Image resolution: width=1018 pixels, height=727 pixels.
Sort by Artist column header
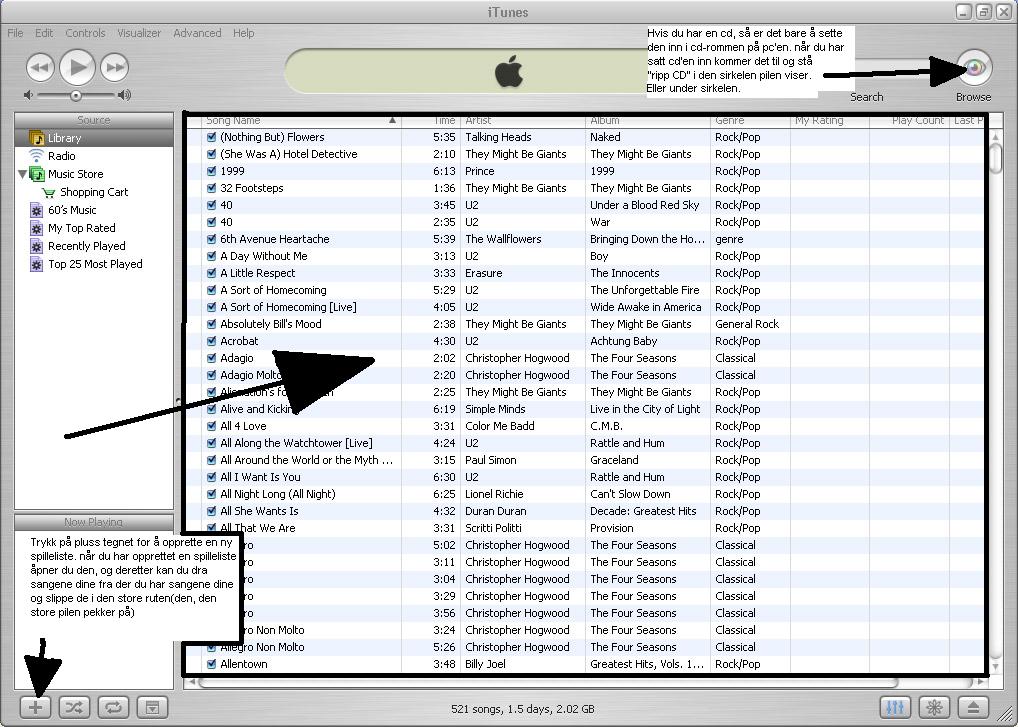click(x=523, y=121)
